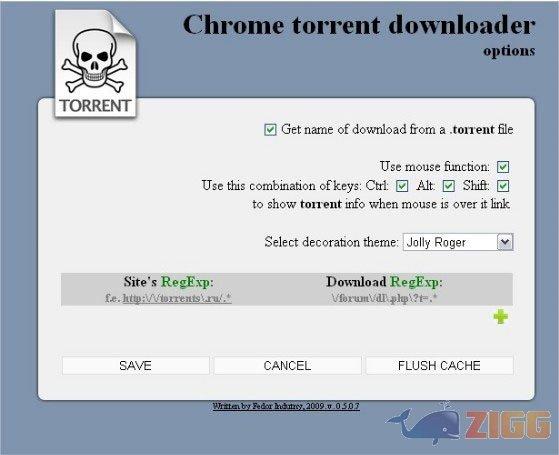559x455 pixels.
Task: Toggle the Shift key checkbox
Action: 503,186
